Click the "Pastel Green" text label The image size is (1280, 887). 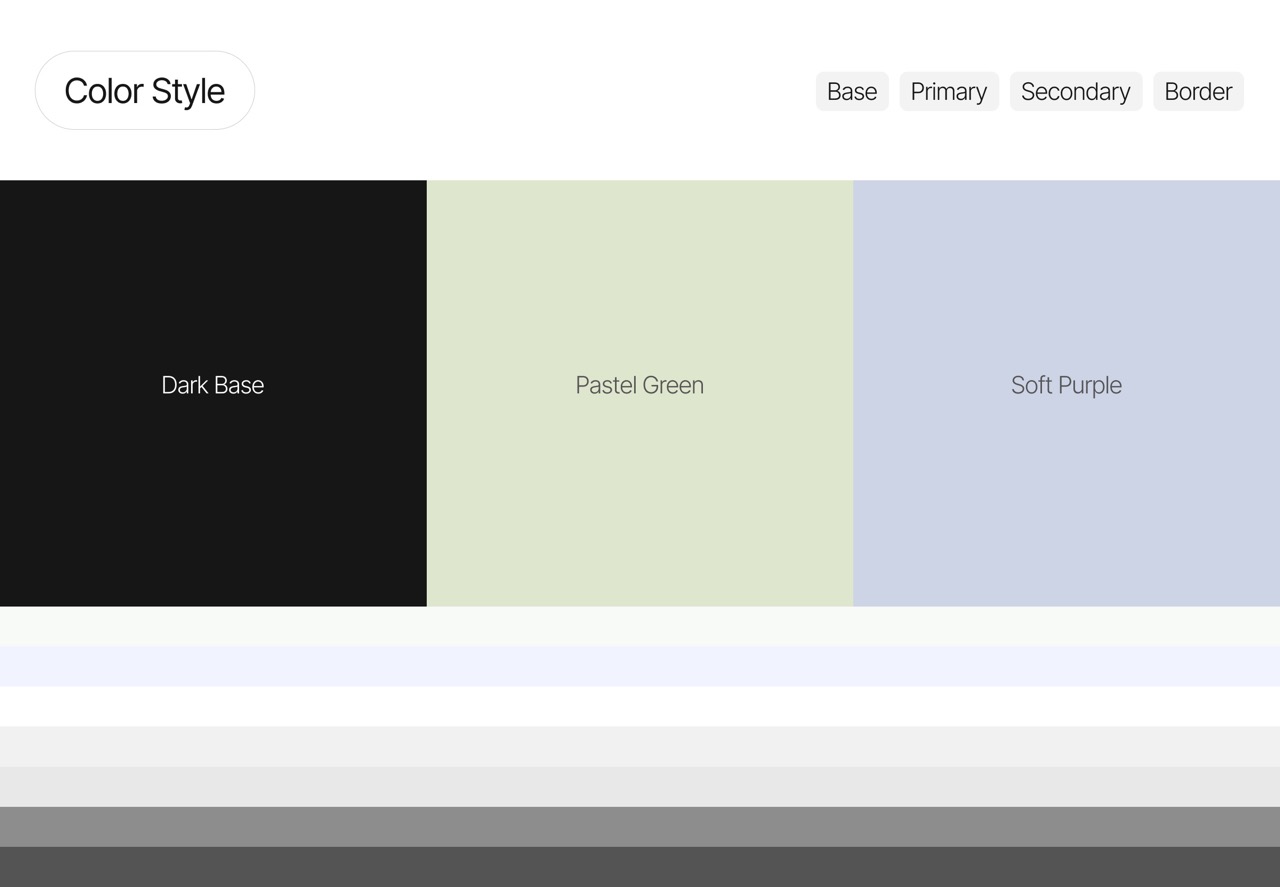[640, 385]
